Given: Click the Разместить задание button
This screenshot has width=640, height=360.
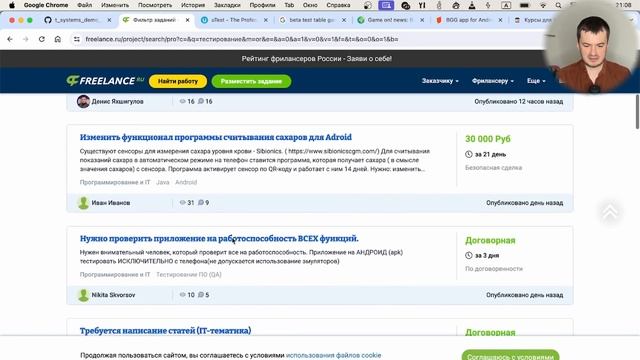Looking at the screenshot, I should pos(251,81).
